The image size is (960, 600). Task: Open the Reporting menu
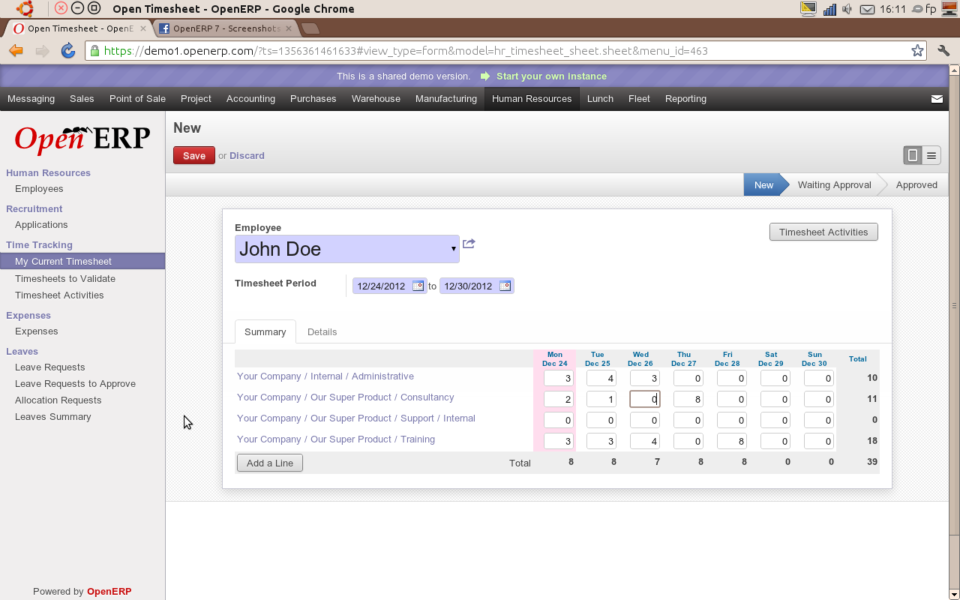click(686, 99)
